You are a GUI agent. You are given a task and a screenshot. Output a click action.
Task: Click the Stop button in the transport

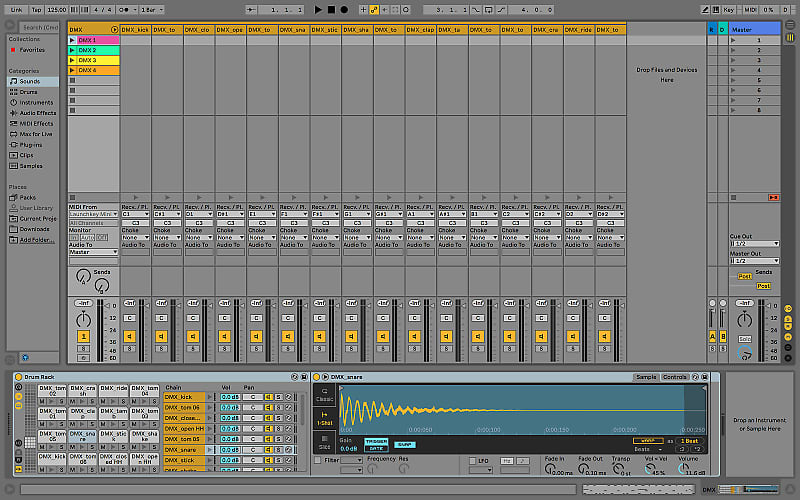(x=331, y=9)
